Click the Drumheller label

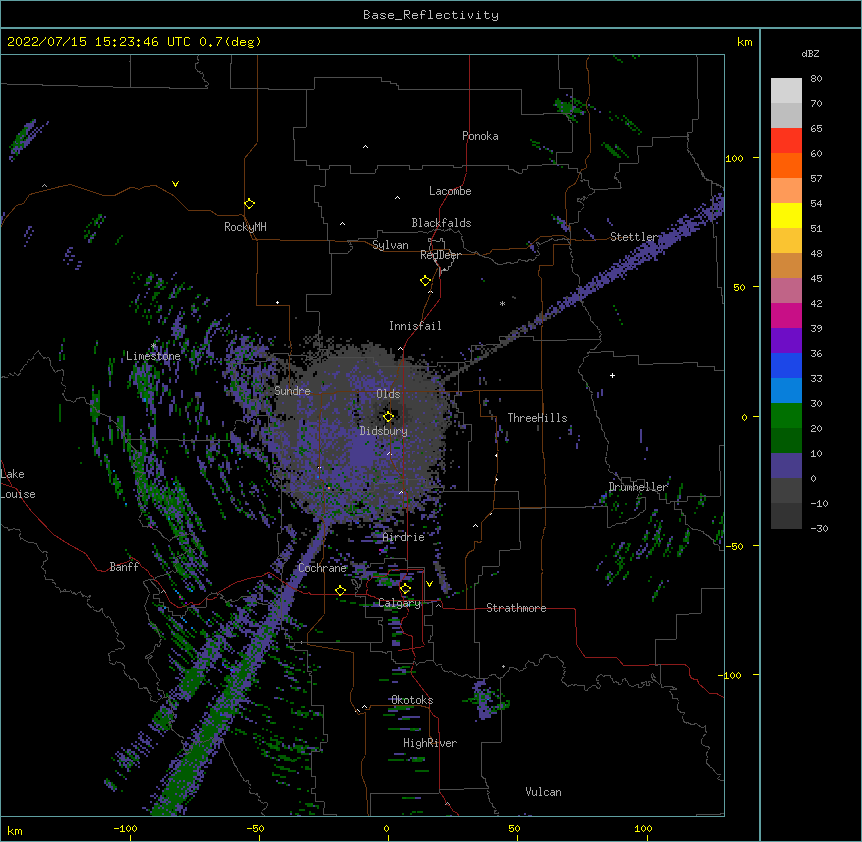coord(638,487)
